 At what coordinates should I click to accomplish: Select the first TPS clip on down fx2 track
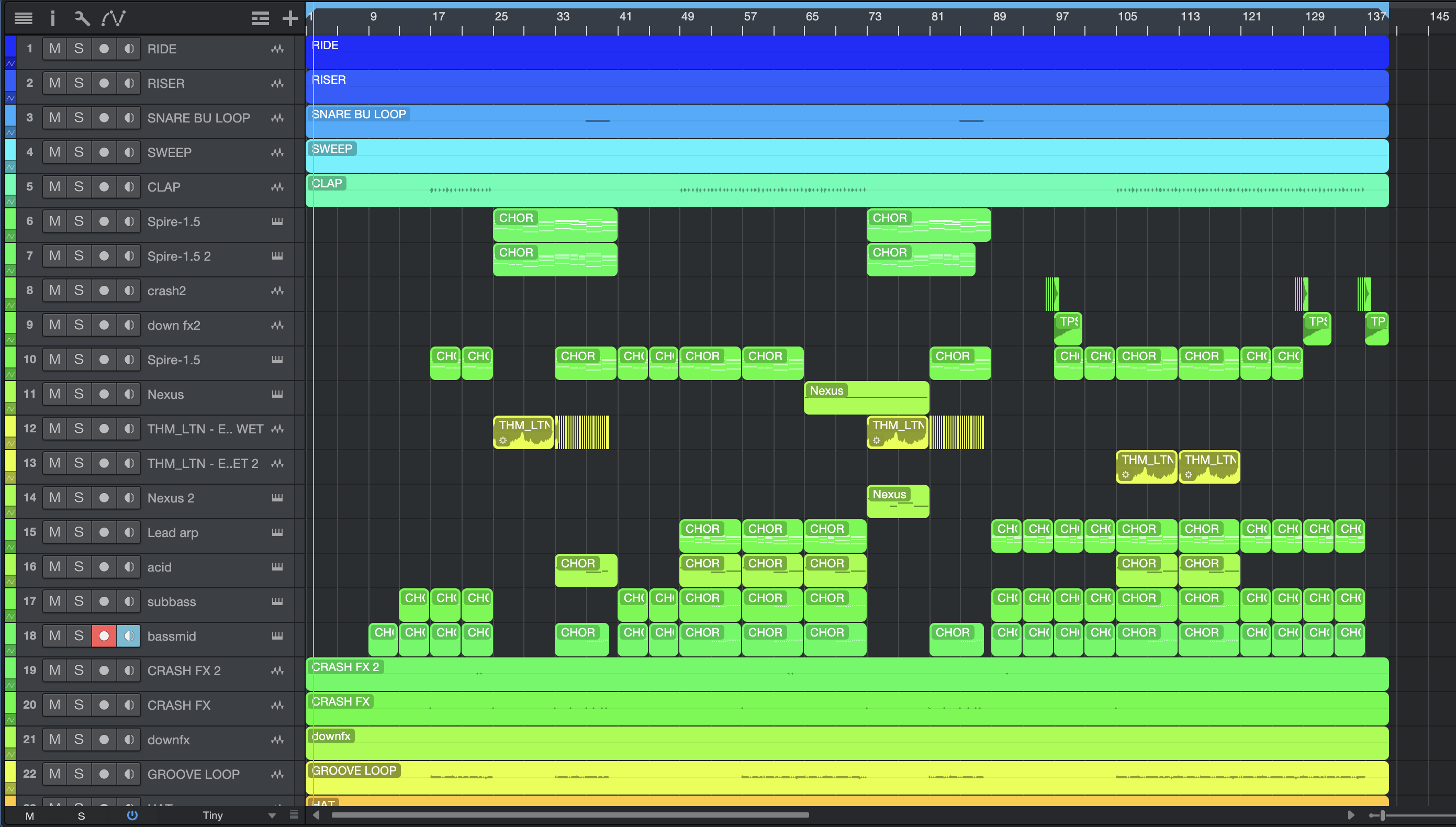(1068, 329)
